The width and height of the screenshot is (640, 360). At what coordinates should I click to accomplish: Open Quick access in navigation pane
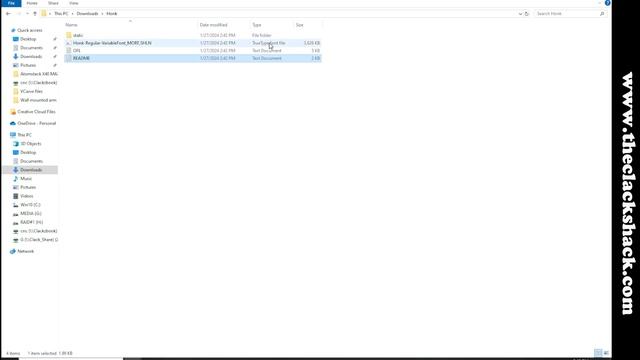(x=29, y=30)
